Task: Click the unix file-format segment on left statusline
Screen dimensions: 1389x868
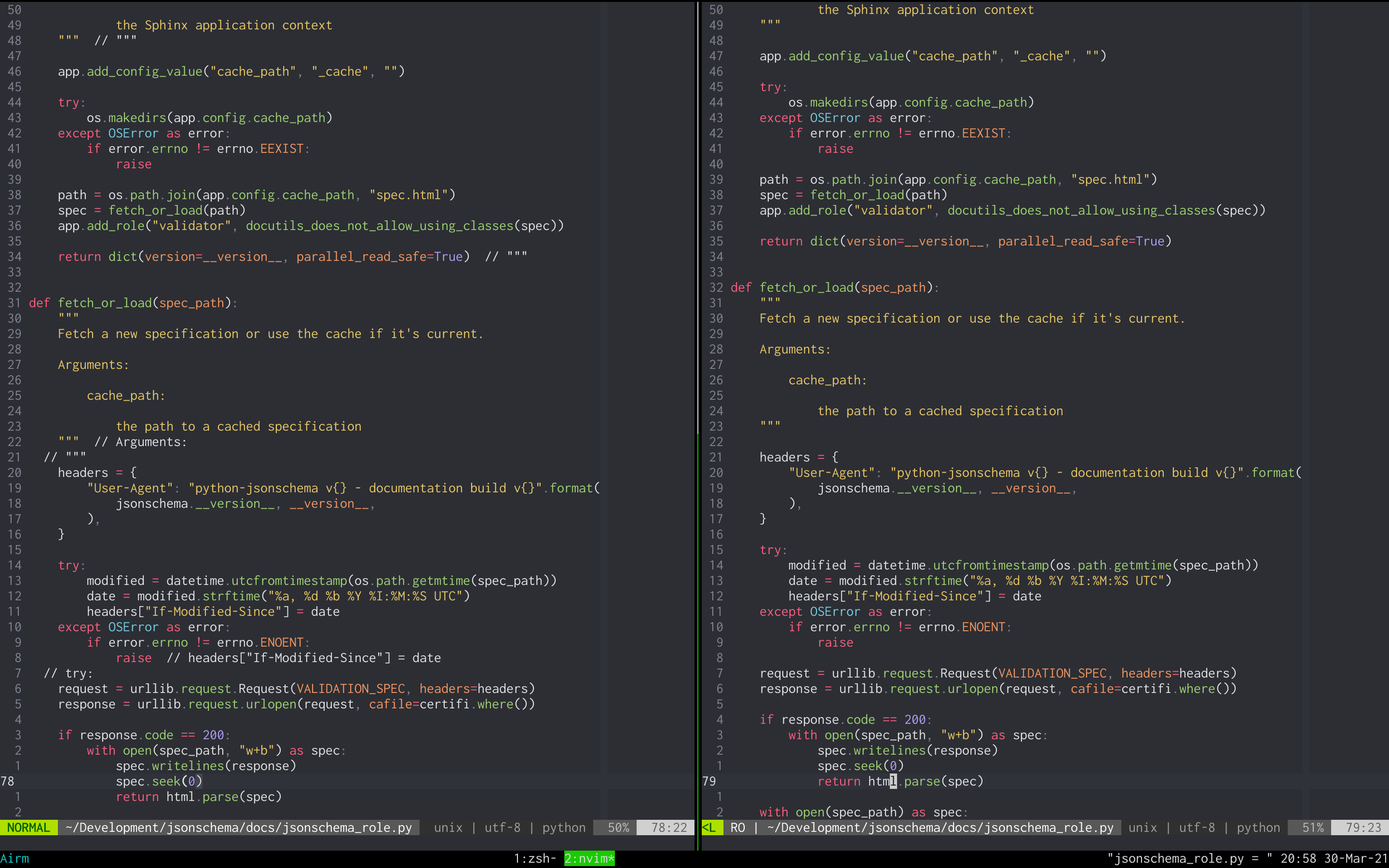Action: pos(448,827)
